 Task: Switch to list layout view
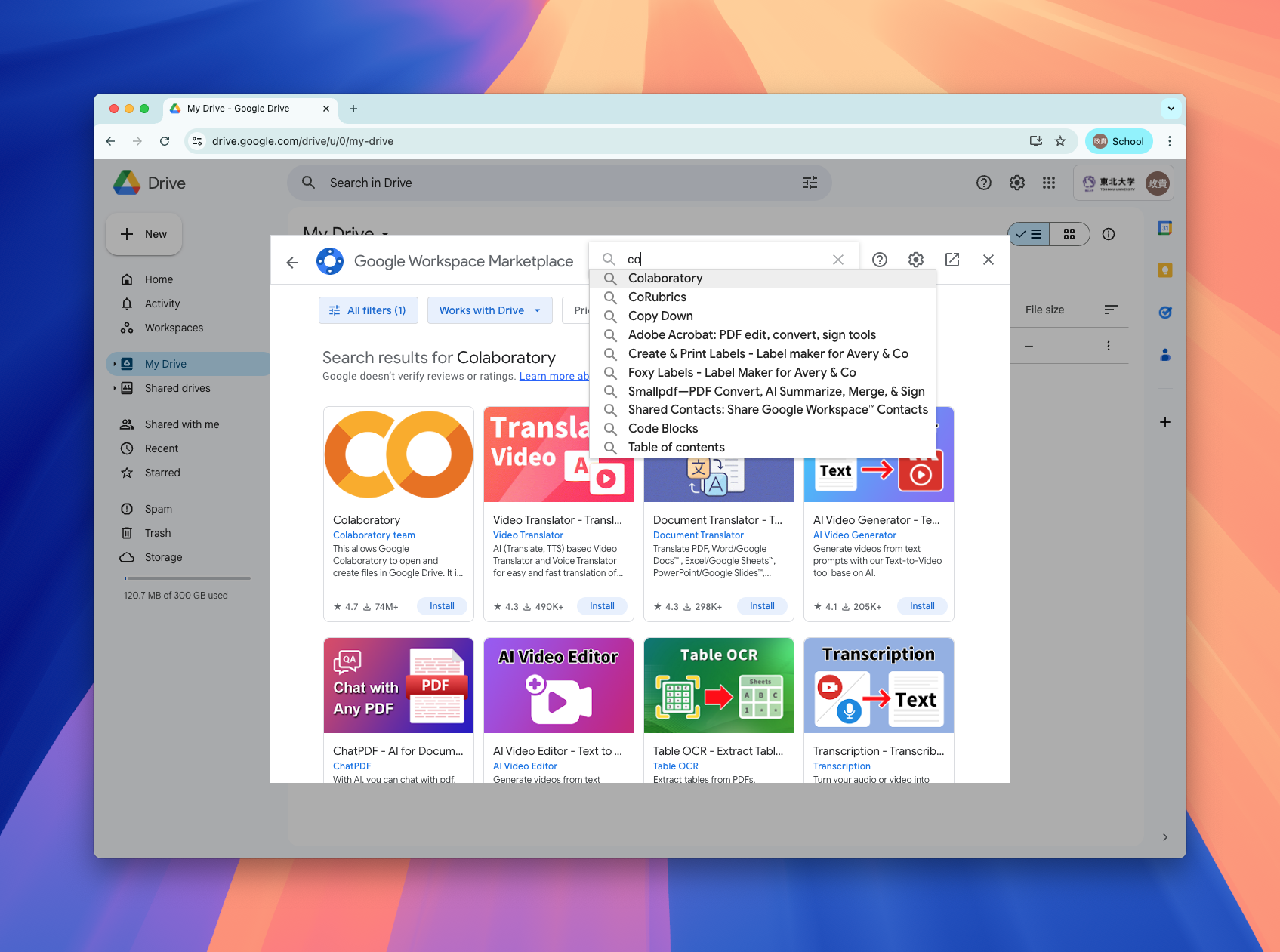(1029, 234)
